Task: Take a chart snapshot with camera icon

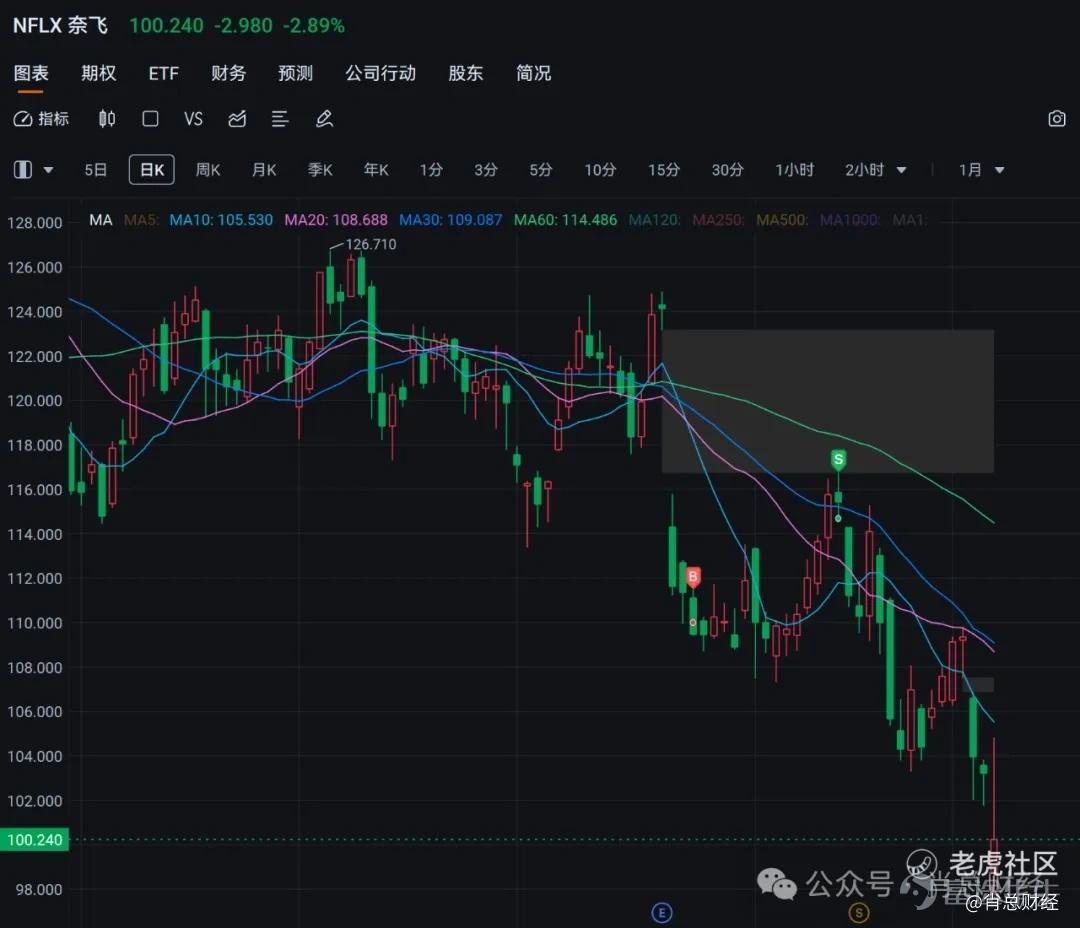Action: pyautogui.click(x=1057, y=118)
